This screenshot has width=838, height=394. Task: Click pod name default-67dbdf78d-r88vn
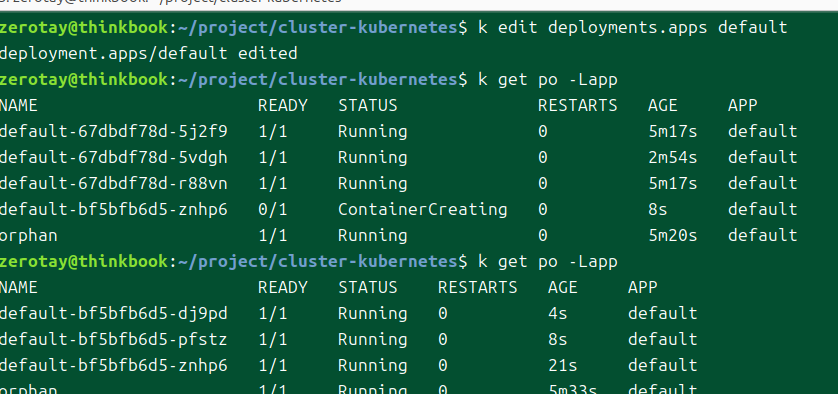(x=113, y=184)
